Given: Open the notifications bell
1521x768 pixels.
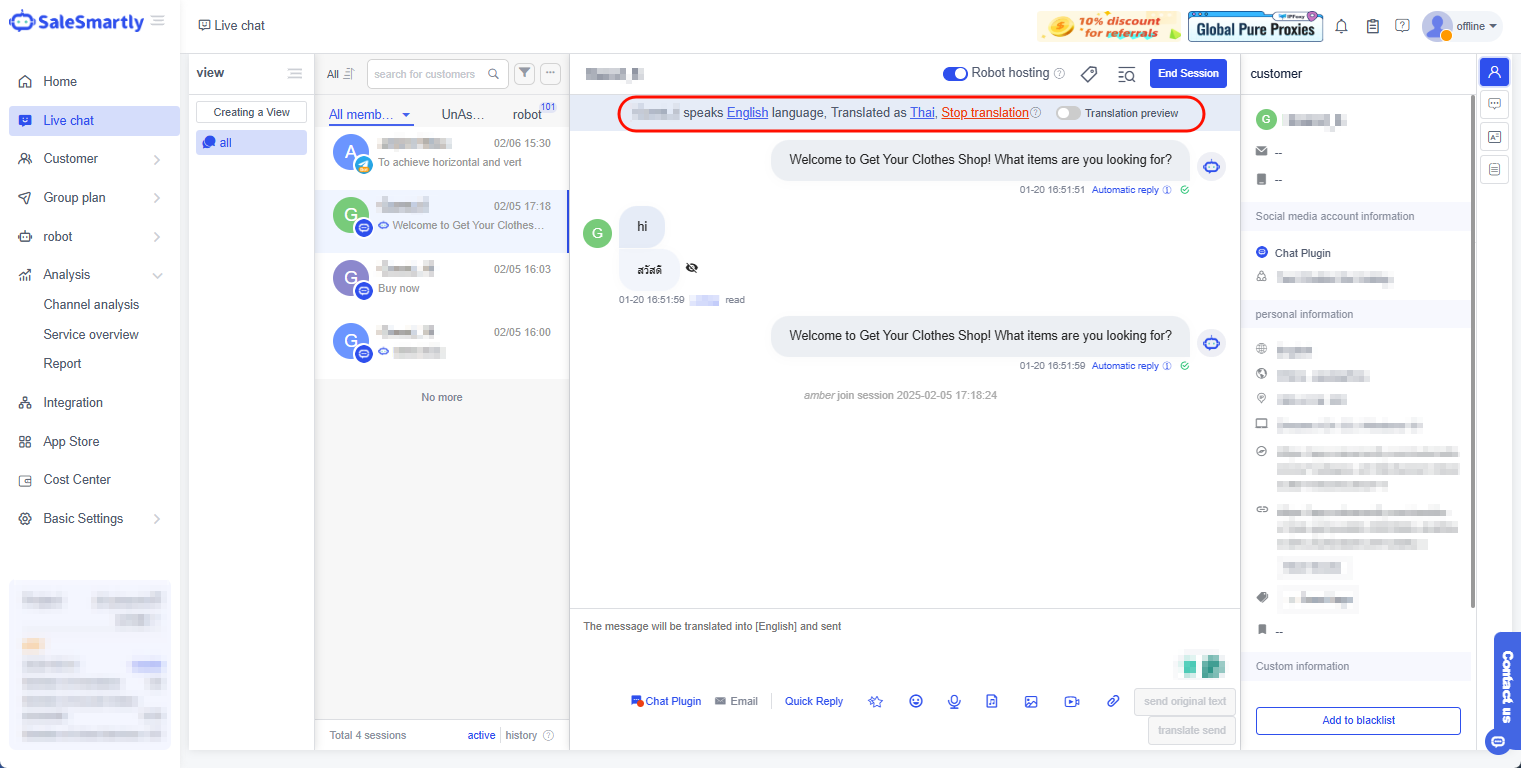Looking at the screenshot, I should click(x=1342, y=26).
